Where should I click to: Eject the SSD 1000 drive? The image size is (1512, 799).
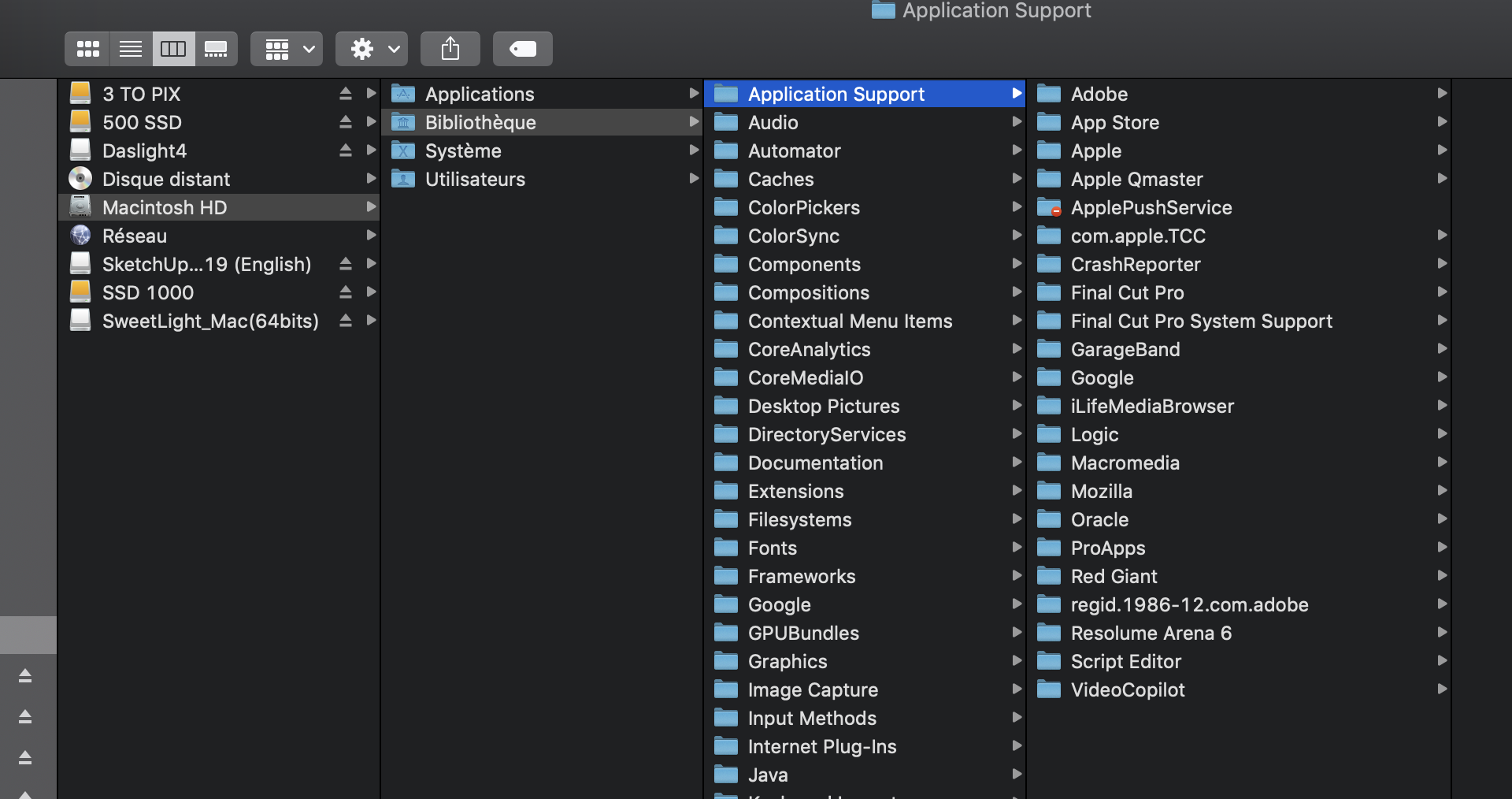346,292
